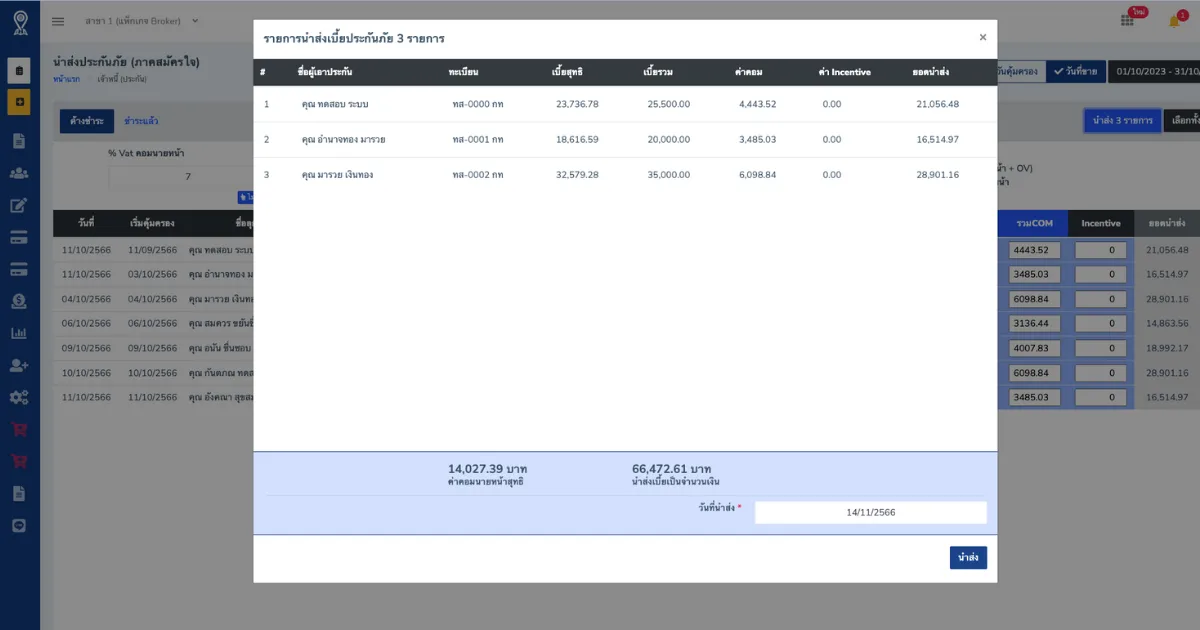This screenshot has width=1200, height=630.
Task: Open the apps grid icon
Action: pyautogui.click(x=1128, y=21)
